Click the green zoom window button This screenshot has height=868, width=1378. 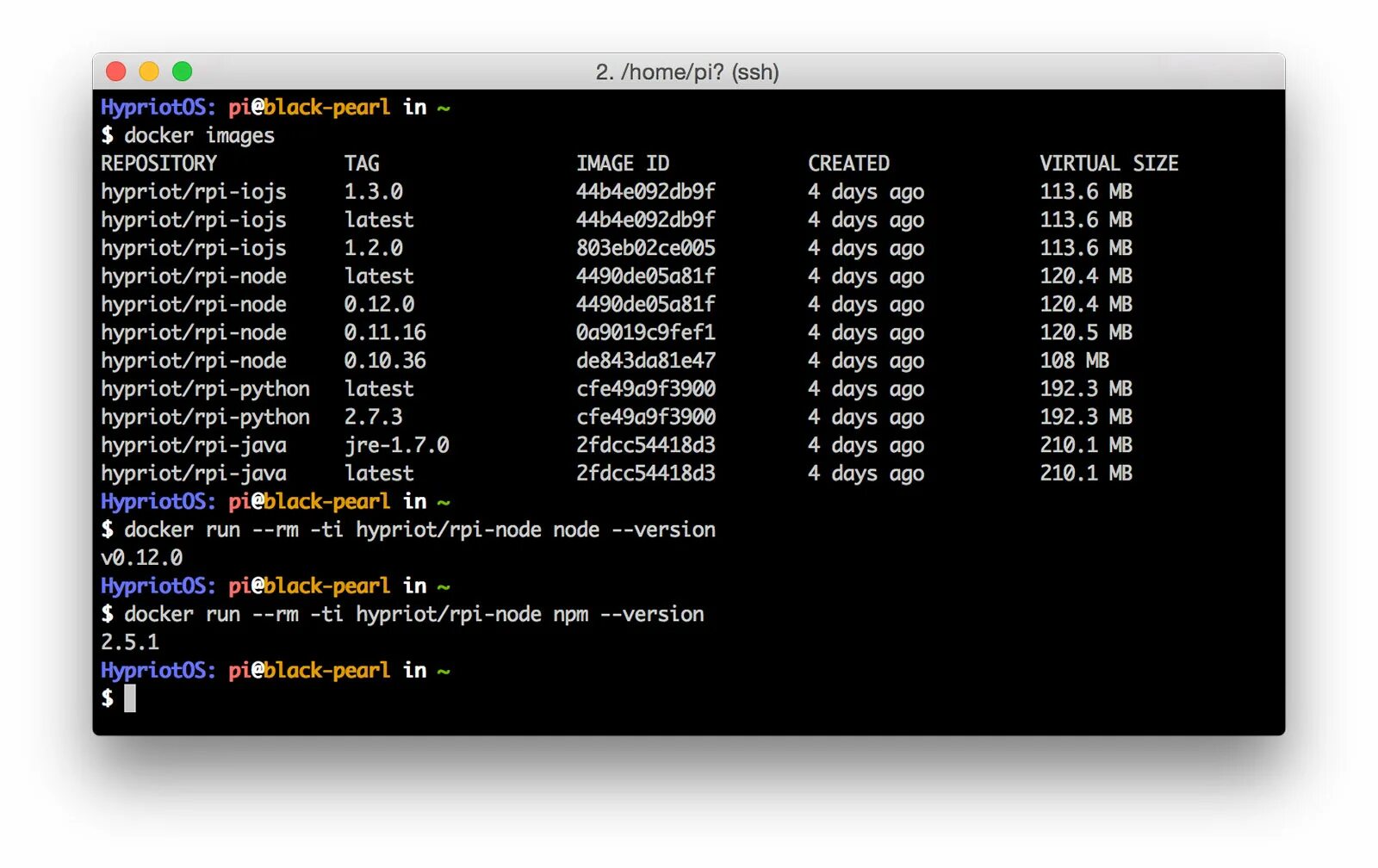[182, 71]
